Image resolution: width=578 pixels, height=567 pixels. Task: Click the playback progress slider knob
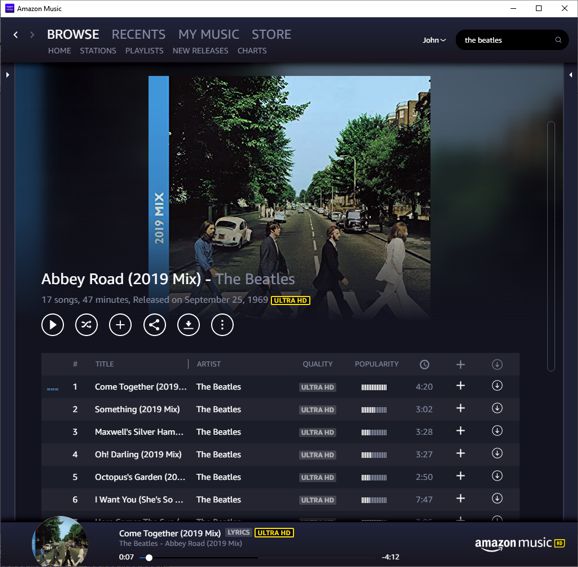click(149, 558)
